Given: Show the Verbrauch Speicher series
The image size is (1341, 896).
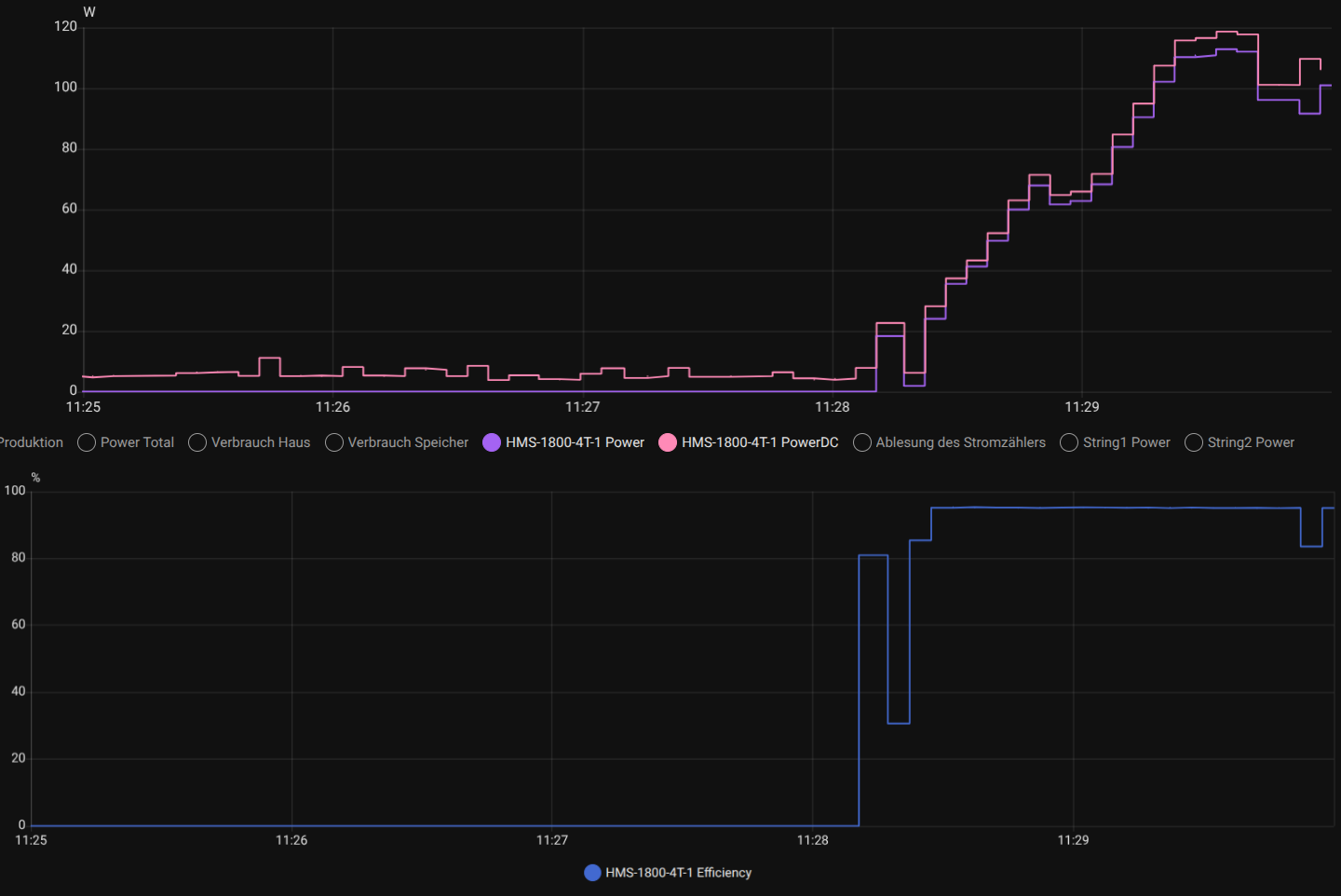Looking at the screenshot, I should point(334,442).
